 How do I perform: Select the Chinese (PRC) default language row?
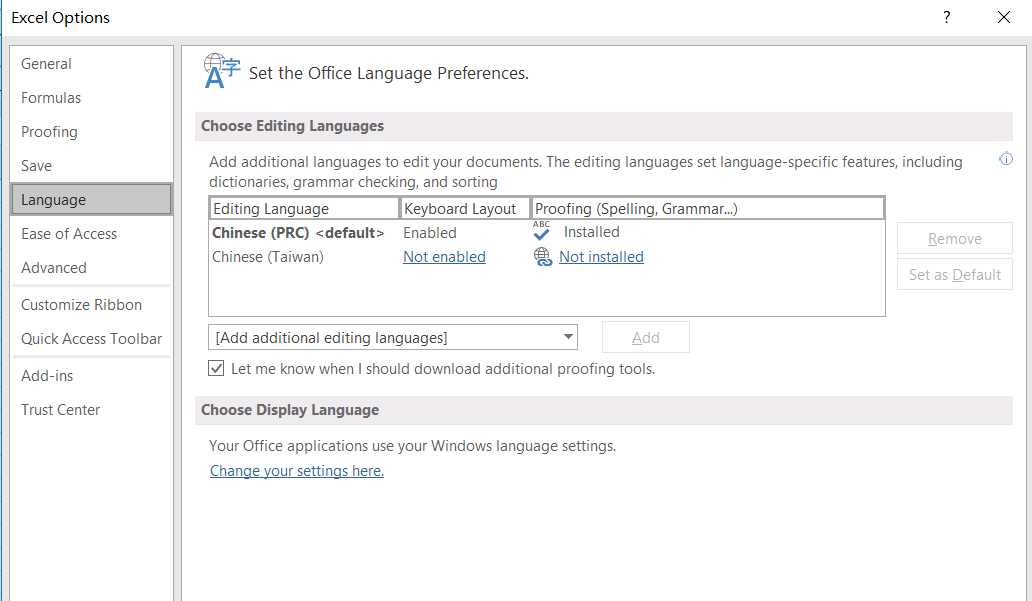[x=546, y=232]
